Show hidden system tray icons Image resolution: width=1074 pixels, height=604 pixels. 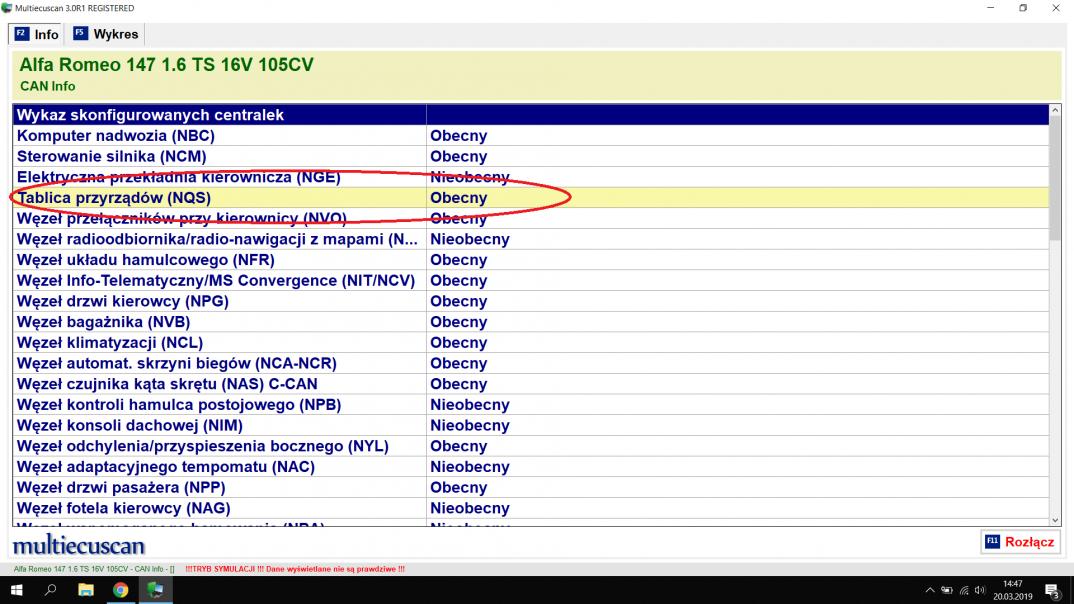point(929,590)
